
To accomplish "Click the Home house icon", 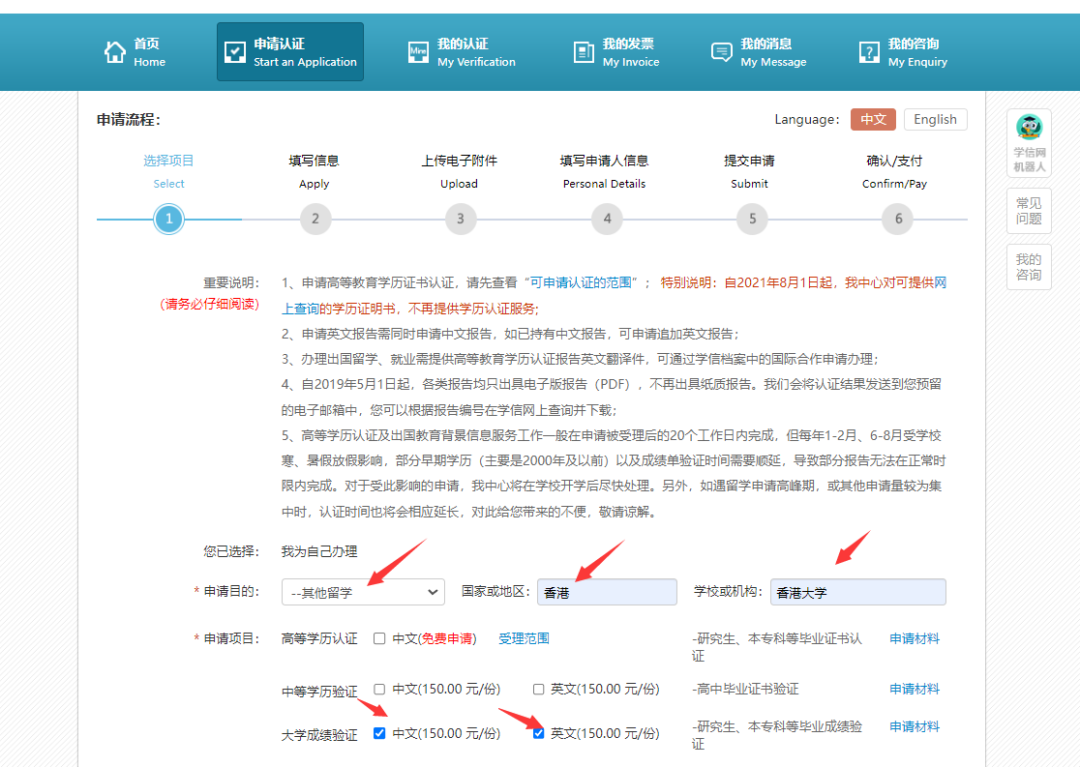I will [x=115, y=52].
